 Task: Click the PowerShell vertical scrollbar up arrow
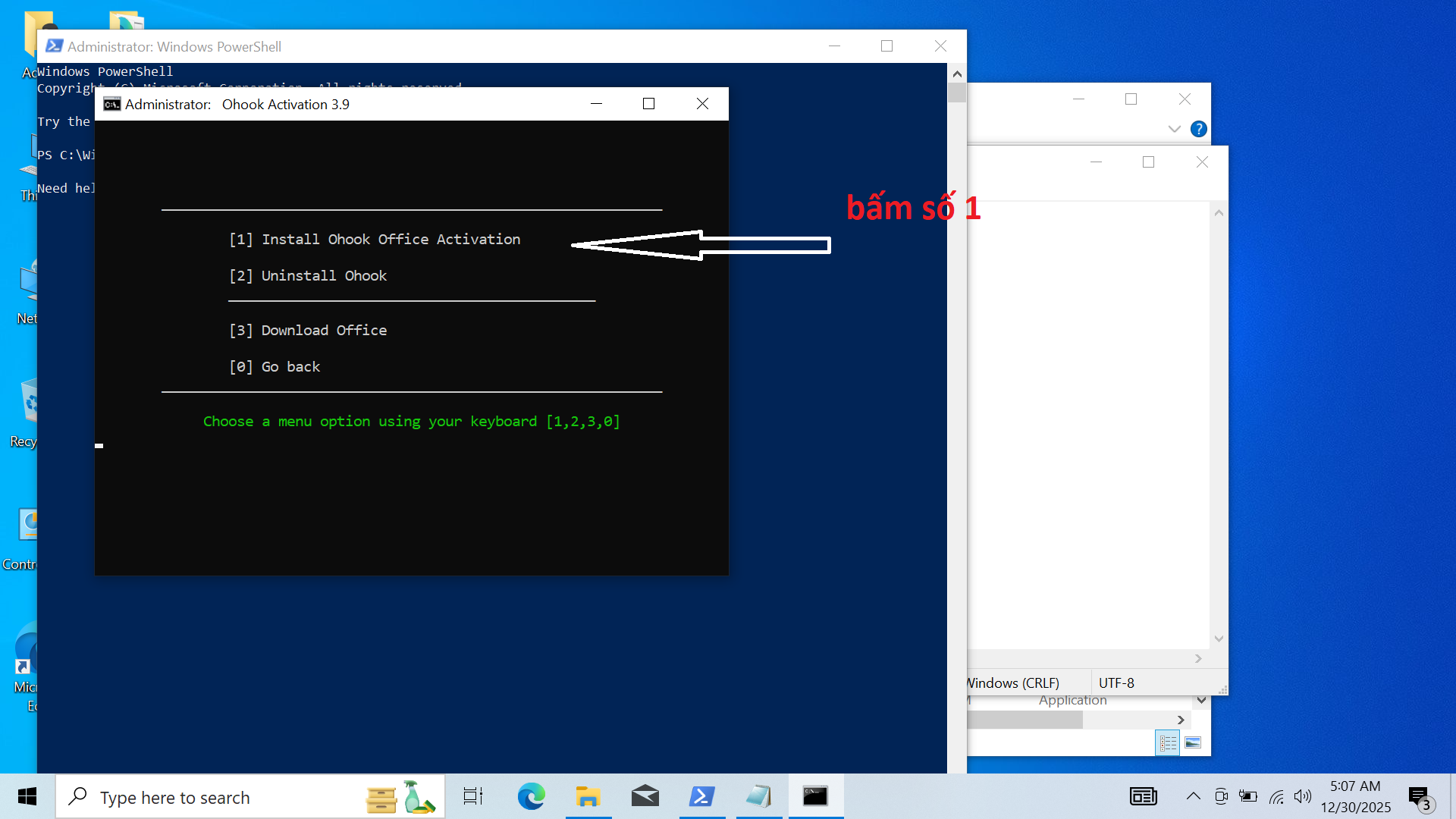pos(957,74)
